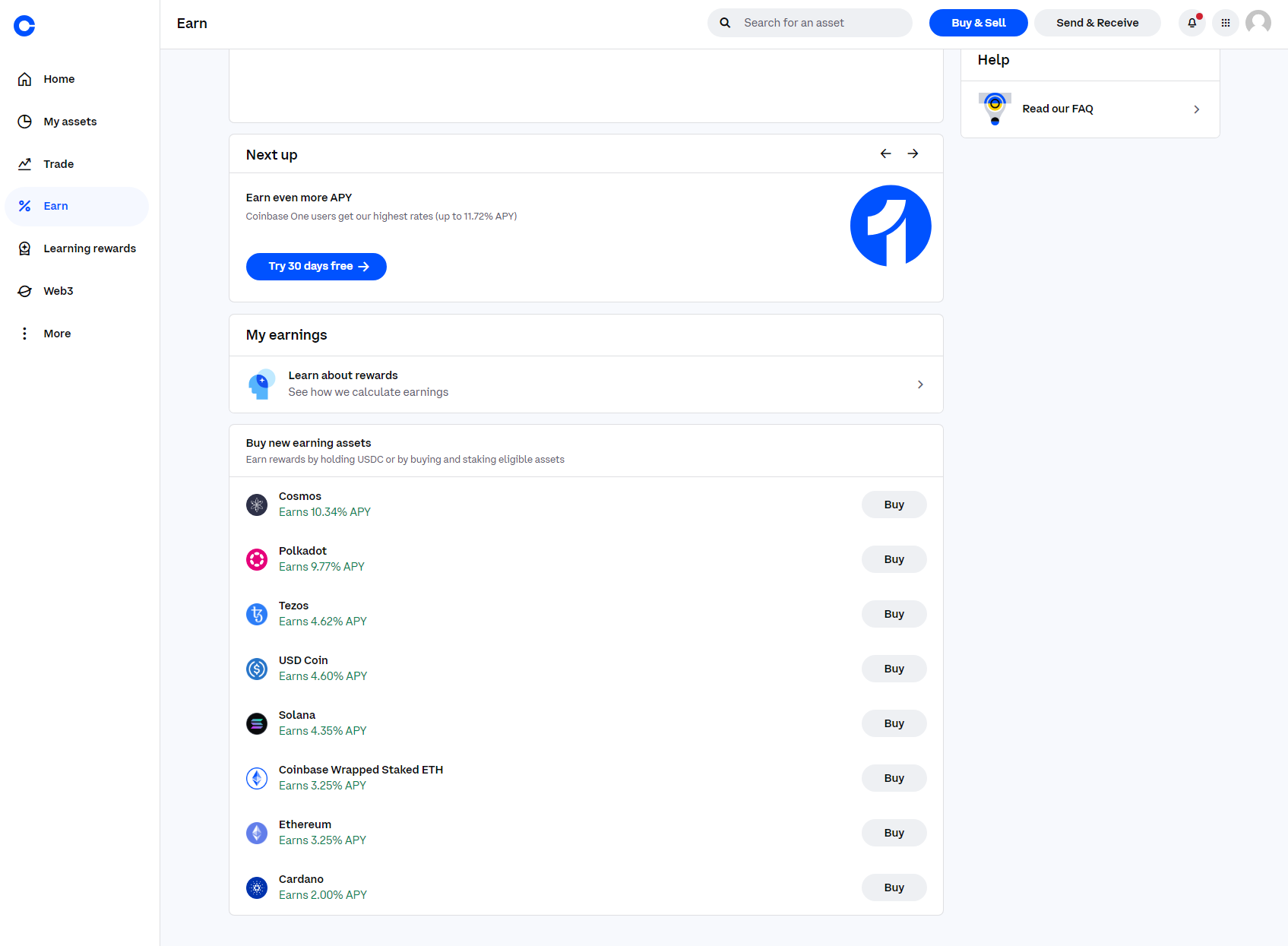Open the apps grid menu
This screenshot has width=1288, height=946.
coord(1226,23)
